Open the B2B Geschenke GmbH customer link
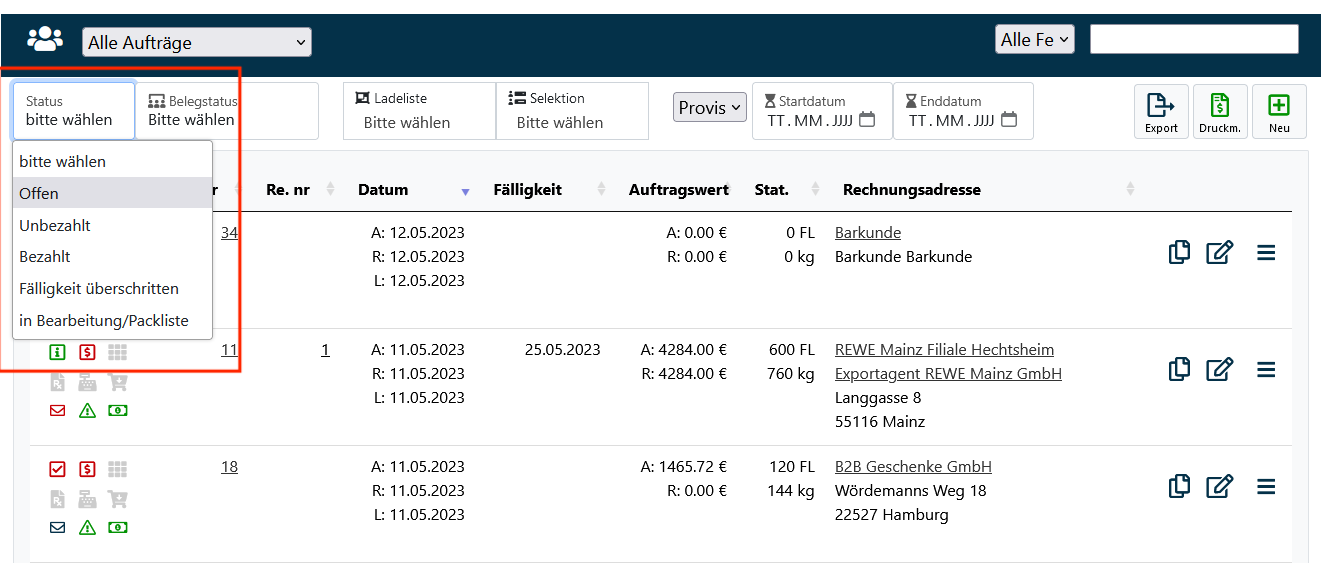This screenshot has width=1332, height=563. [x=913, y=467]
